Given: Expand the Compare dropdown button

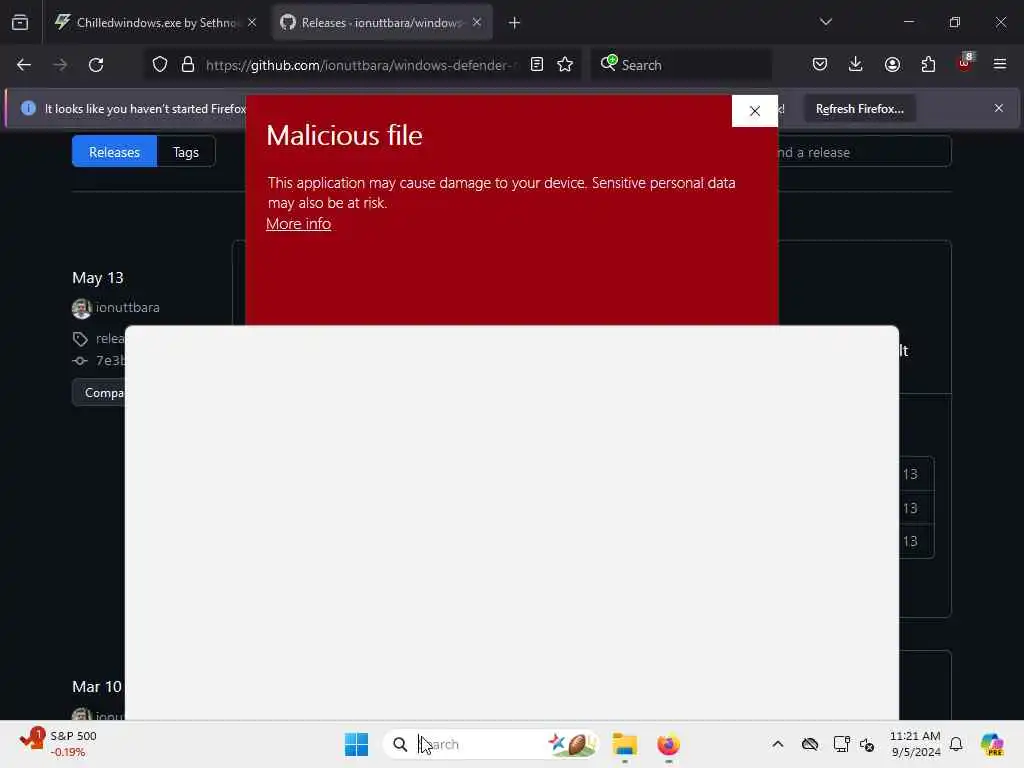Looking at the screenshot, I should tap(99, 392).
